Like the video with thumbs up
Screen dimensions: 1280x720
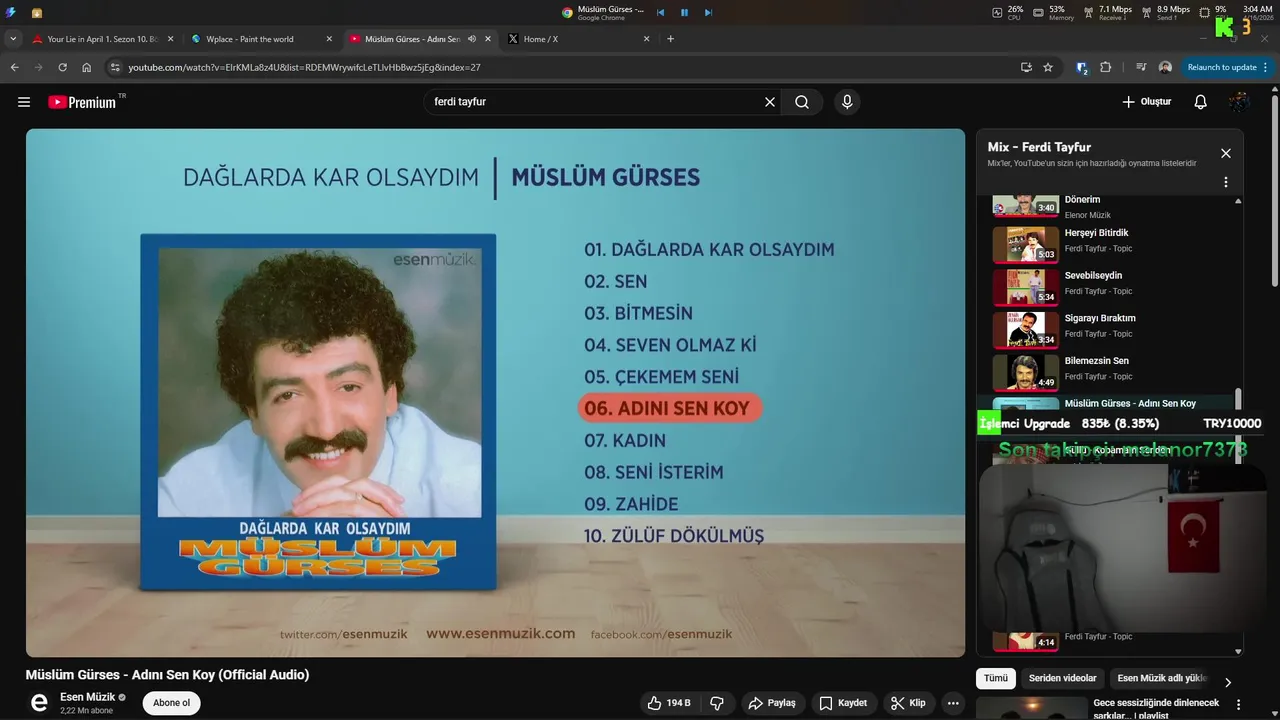669,703
